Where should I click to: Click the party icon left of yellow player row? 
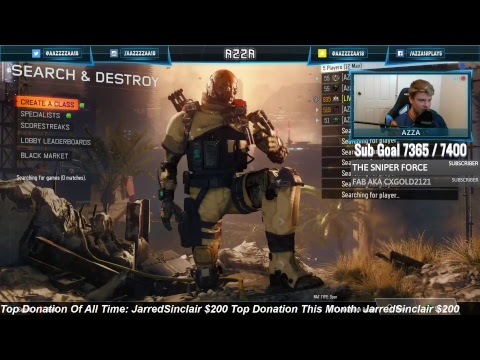pyautogui.click(x=316, y=99)
